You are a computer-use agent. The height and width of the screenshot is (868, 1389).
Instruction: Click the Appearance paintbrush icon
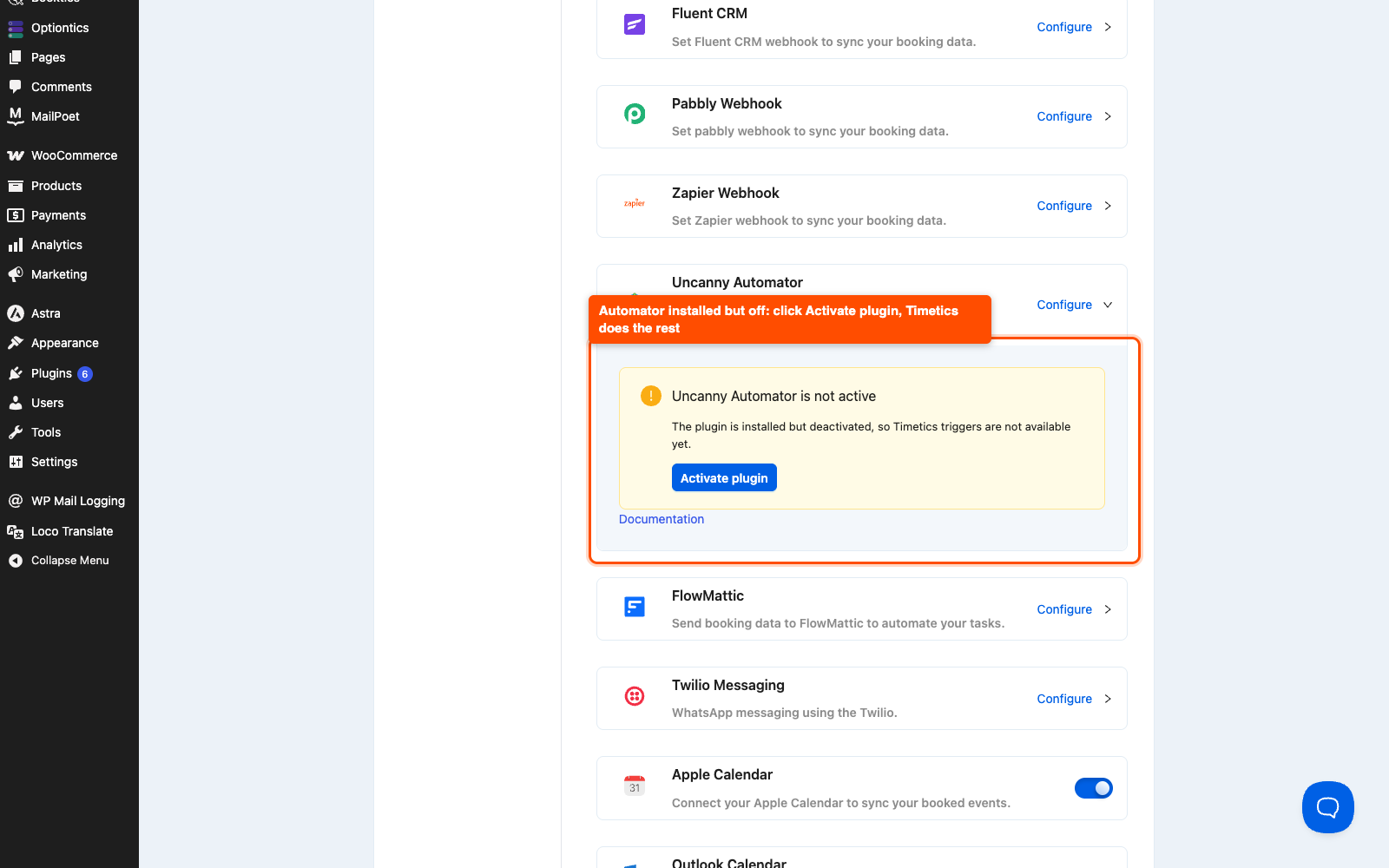pyautogui.click(x=16, y=343)
